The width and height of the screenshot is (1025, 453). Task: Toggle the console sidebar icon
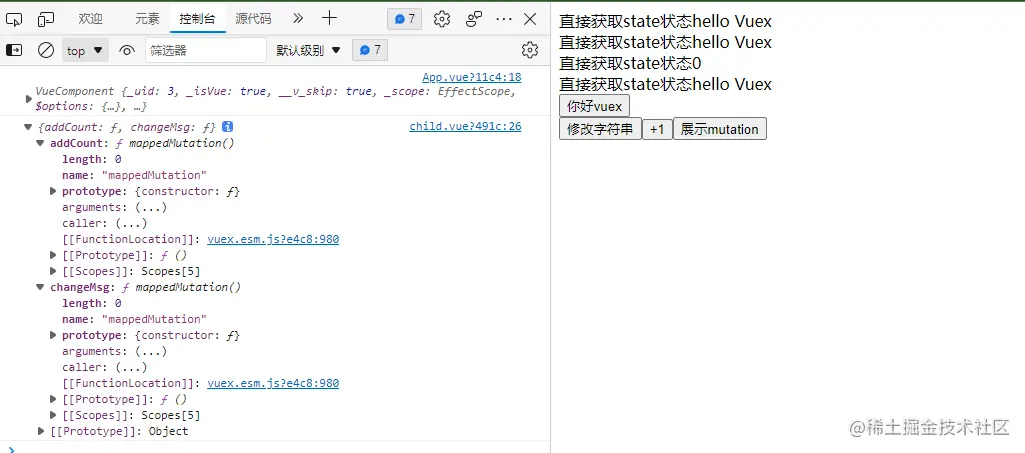point(14,50)
